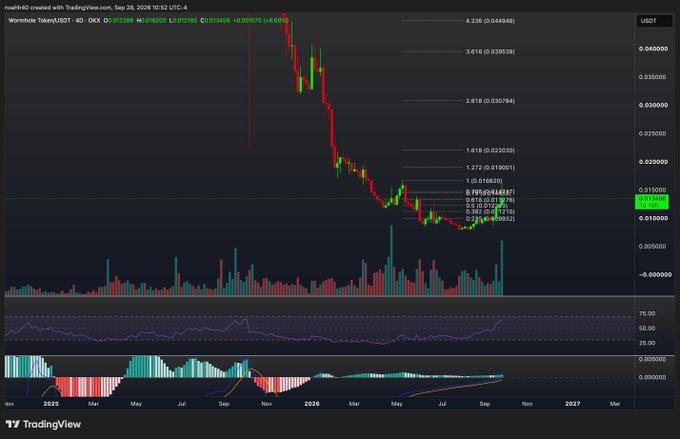Click RSI axis label 75.00

click(647, 313)
